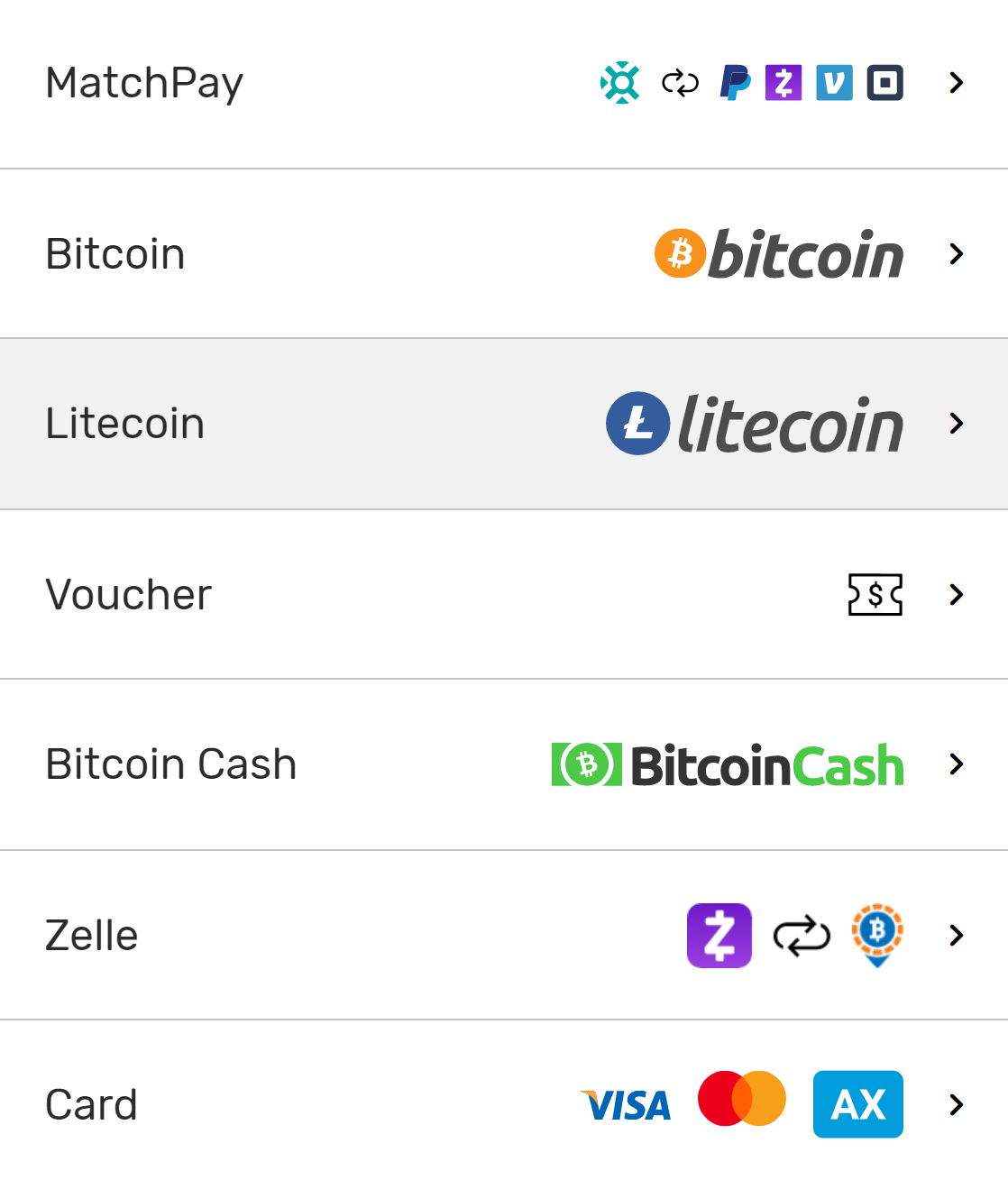Expand the Voucher row arrow

coord(957,595)
